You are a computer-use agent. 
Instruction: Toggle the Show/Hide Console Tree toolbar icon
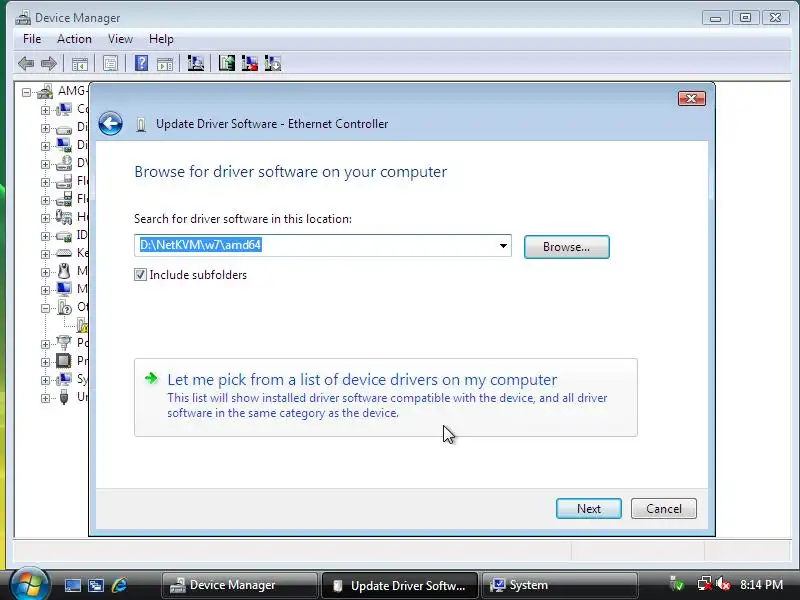(x=80, y=64)
